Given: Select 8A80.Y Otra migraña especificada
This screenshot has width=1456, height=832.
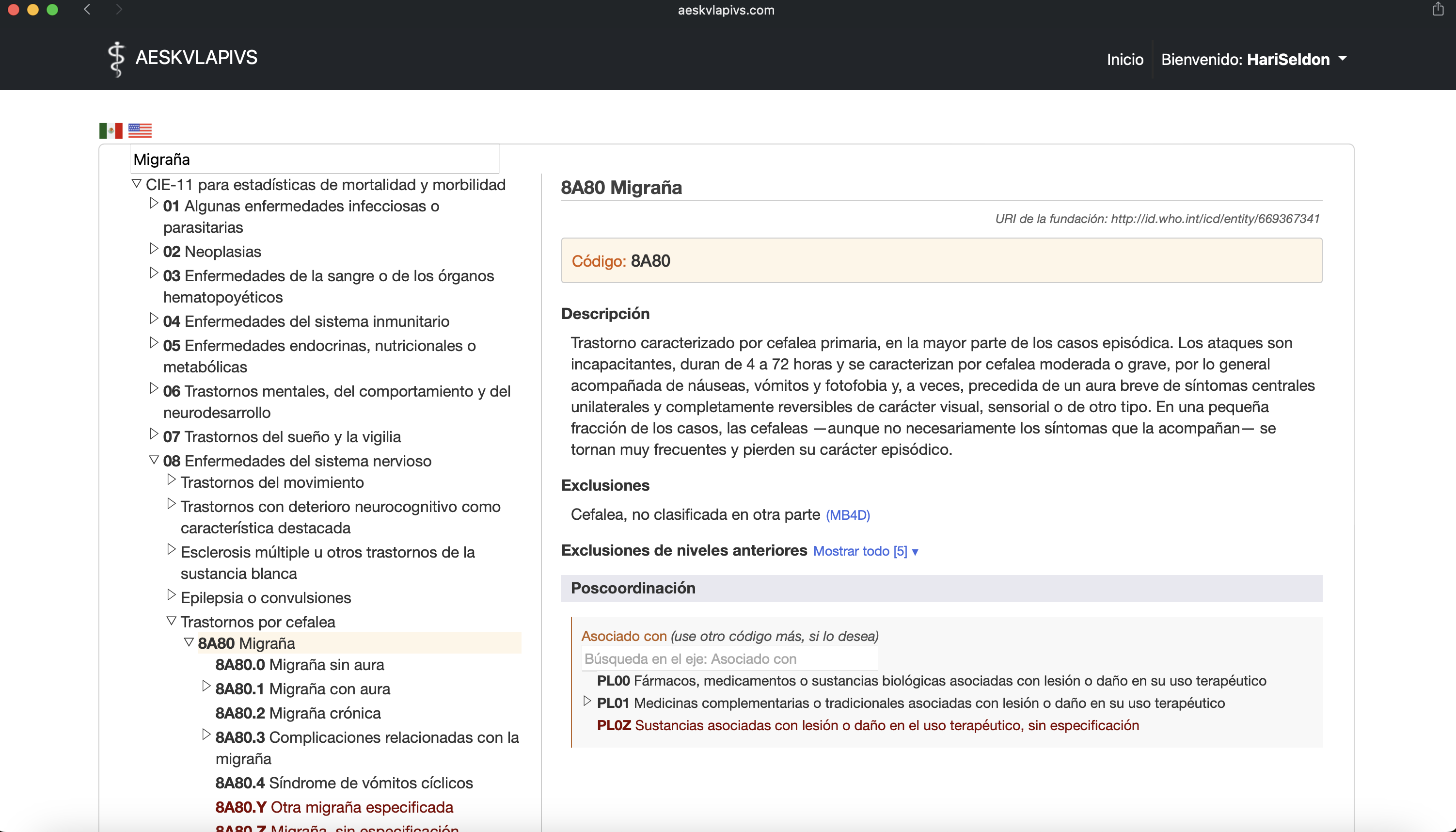Looking at the screenshot, I should [x=334, y=807].
